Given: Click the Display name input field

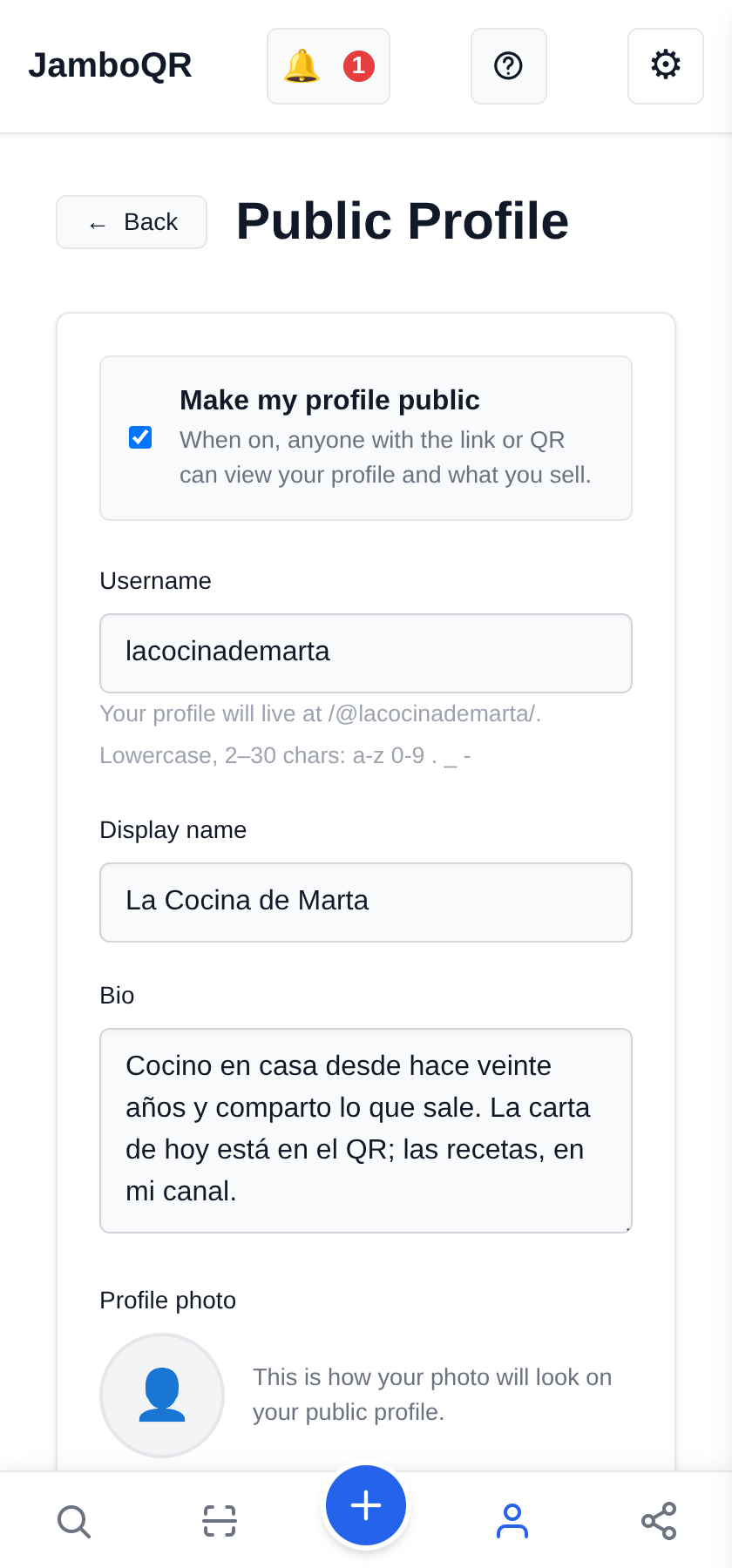Looking at the screenshot, I should (366, 902).
